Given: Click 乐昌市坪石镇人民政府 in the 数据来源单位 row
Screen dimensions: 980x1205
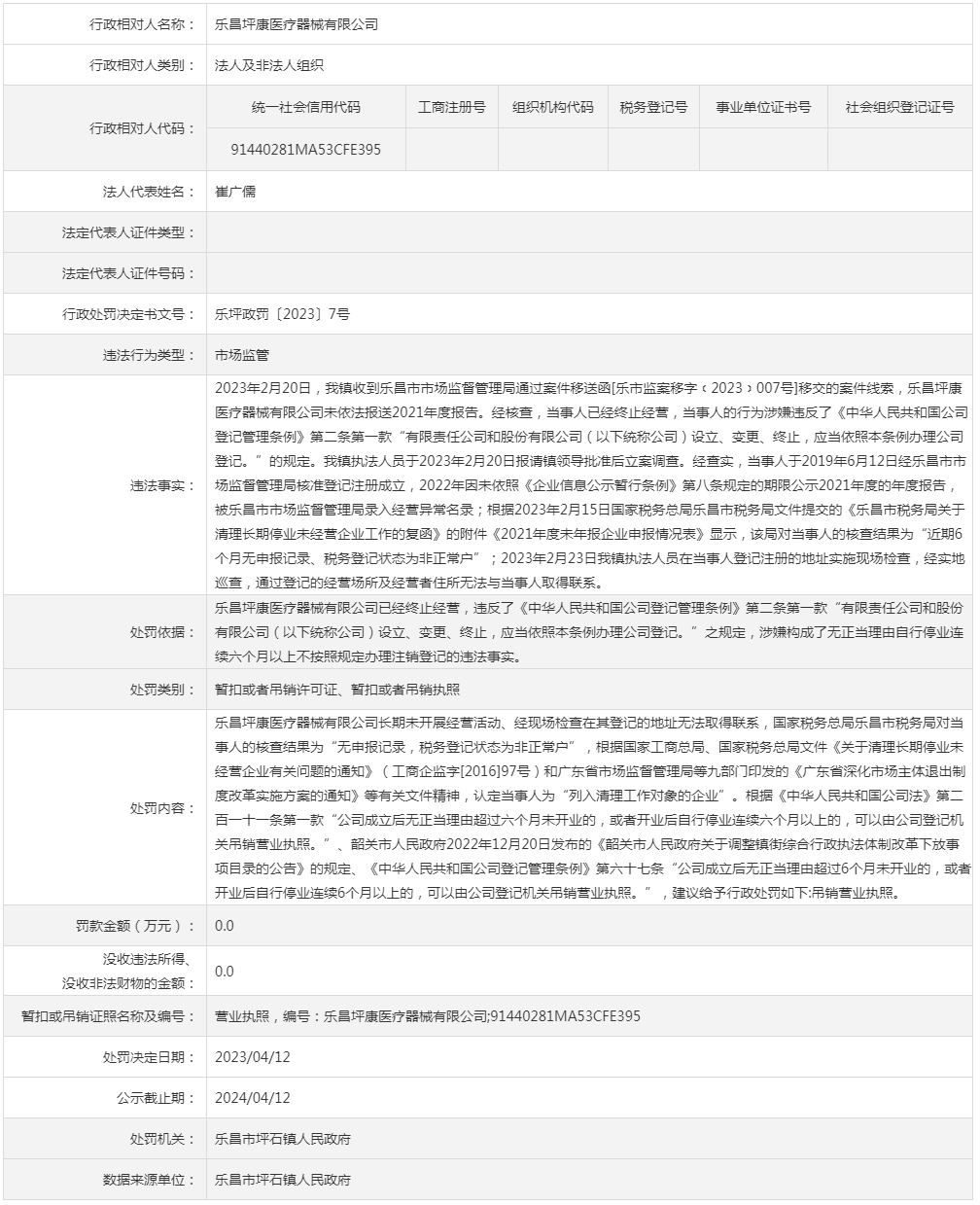Looking at the screenshot, I should [x=283, y=1180].
